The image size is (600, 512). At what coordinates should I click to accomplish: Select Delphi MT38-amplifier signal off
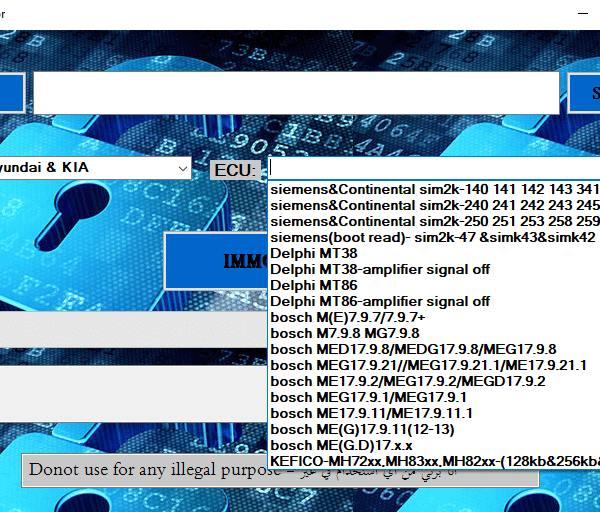coord(380,269)
